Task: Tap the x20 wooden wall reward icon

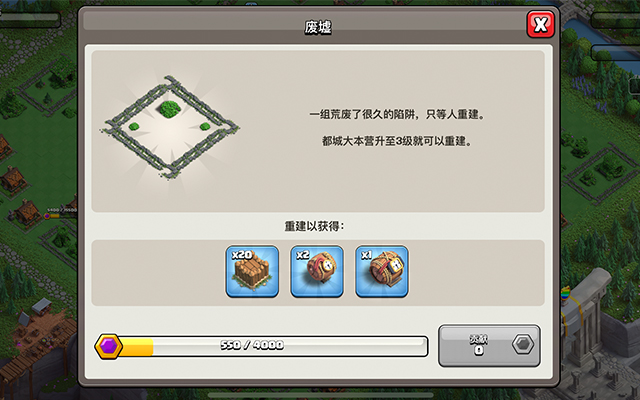Action: [252, 271]
